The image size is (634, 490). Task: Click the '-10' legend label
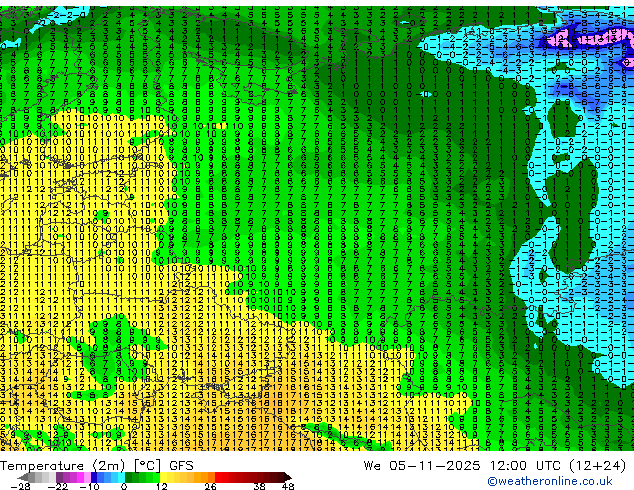point(89,486)
